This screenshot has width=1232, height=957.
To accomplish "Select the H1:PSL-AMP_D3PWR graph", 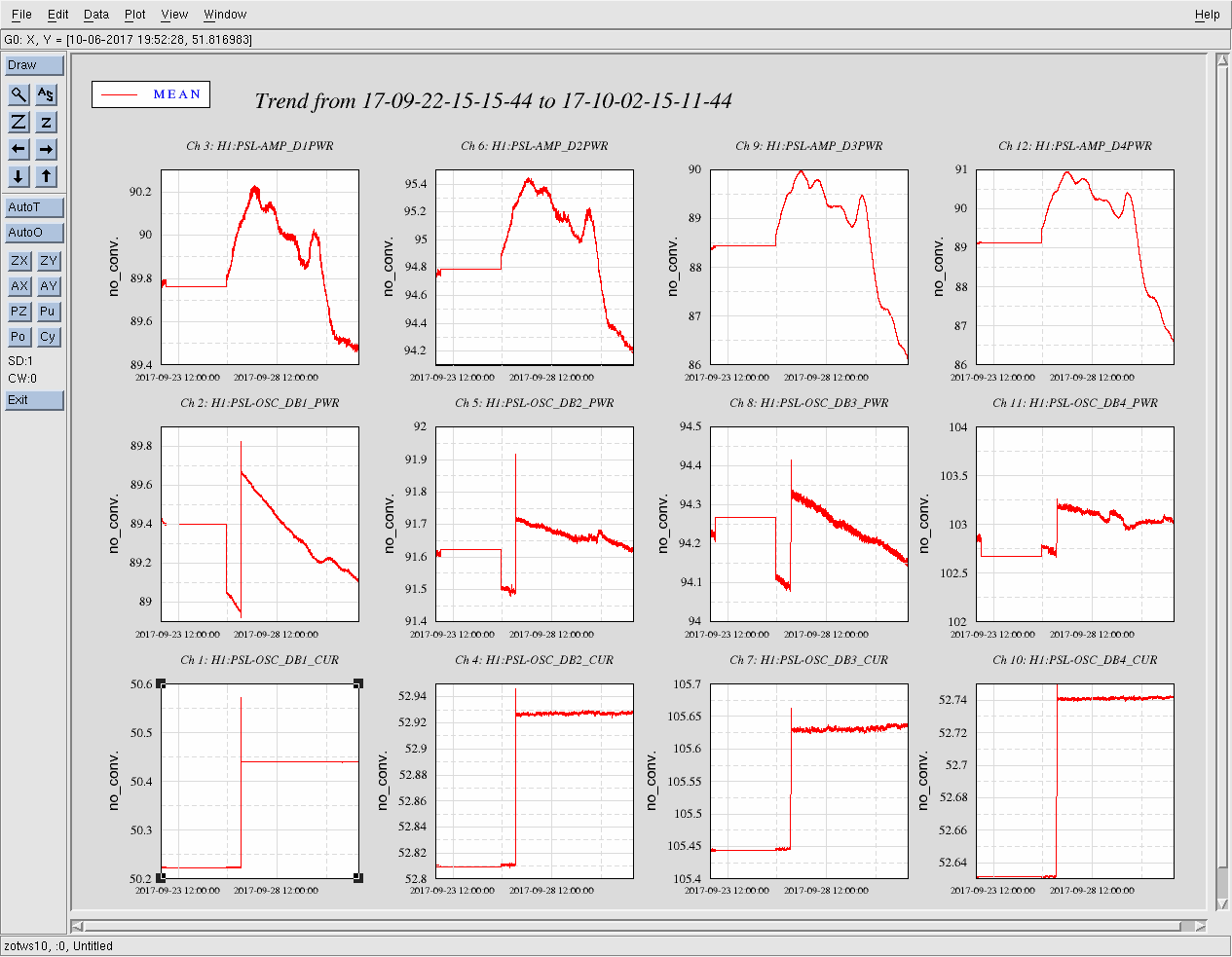I will point(808,267).
